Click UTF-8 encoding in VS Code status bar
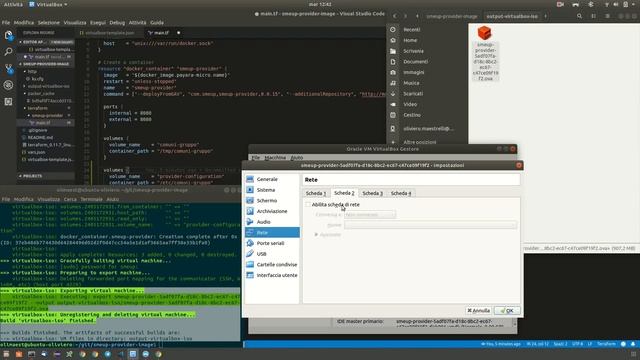The height and width of the screenshot is (360, 640). pyautogui.click(x=578, y=344)
